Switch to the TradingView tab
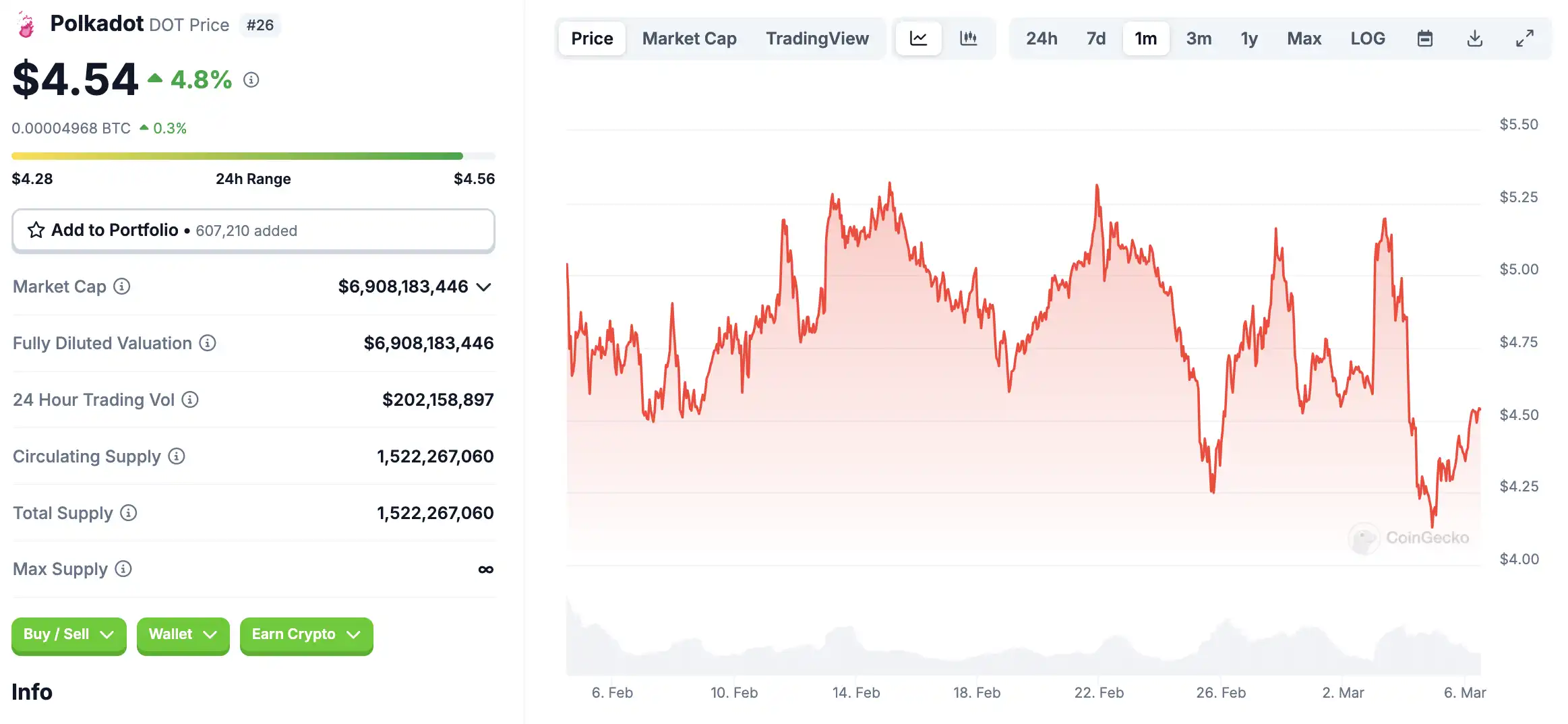Image resolution: width=1568 pixels, height=724 pixels. 817,38
